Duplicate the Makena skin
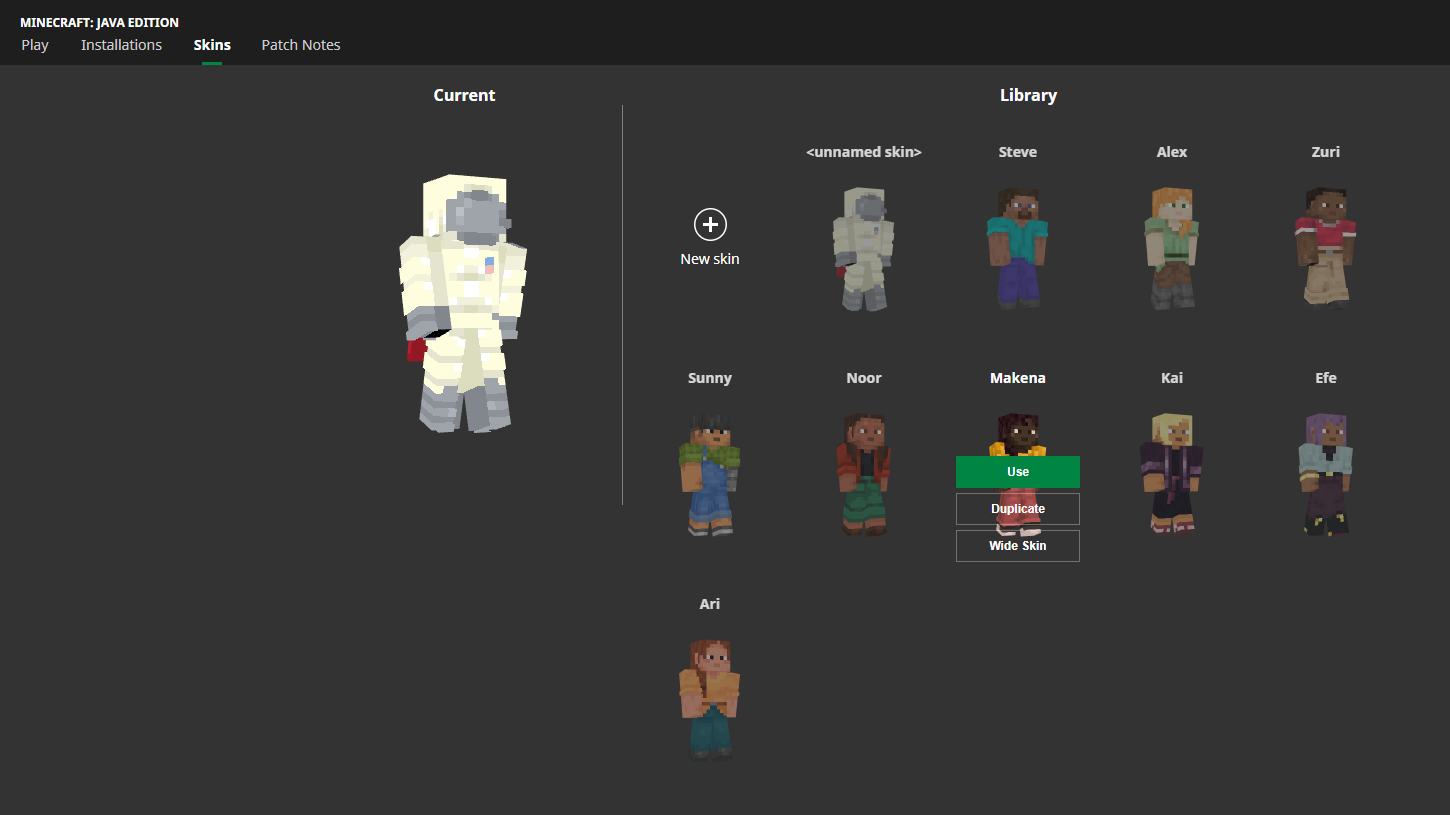Screen dimensions: 1450x815 coord(1017,508)
